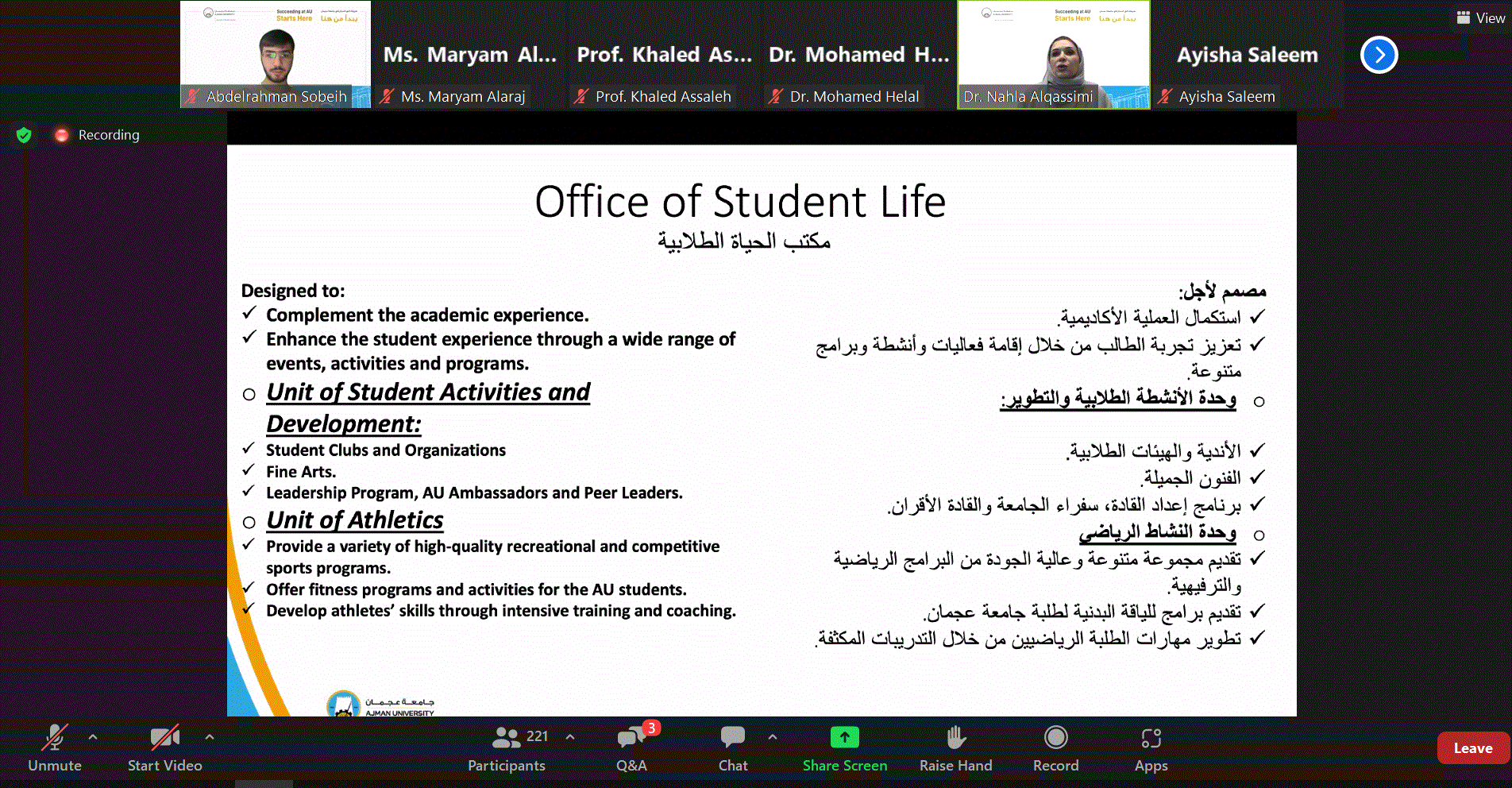This screenshot has width=1512, height=788.
Task: Open the View layout menu
Action: click(1481, 17)
